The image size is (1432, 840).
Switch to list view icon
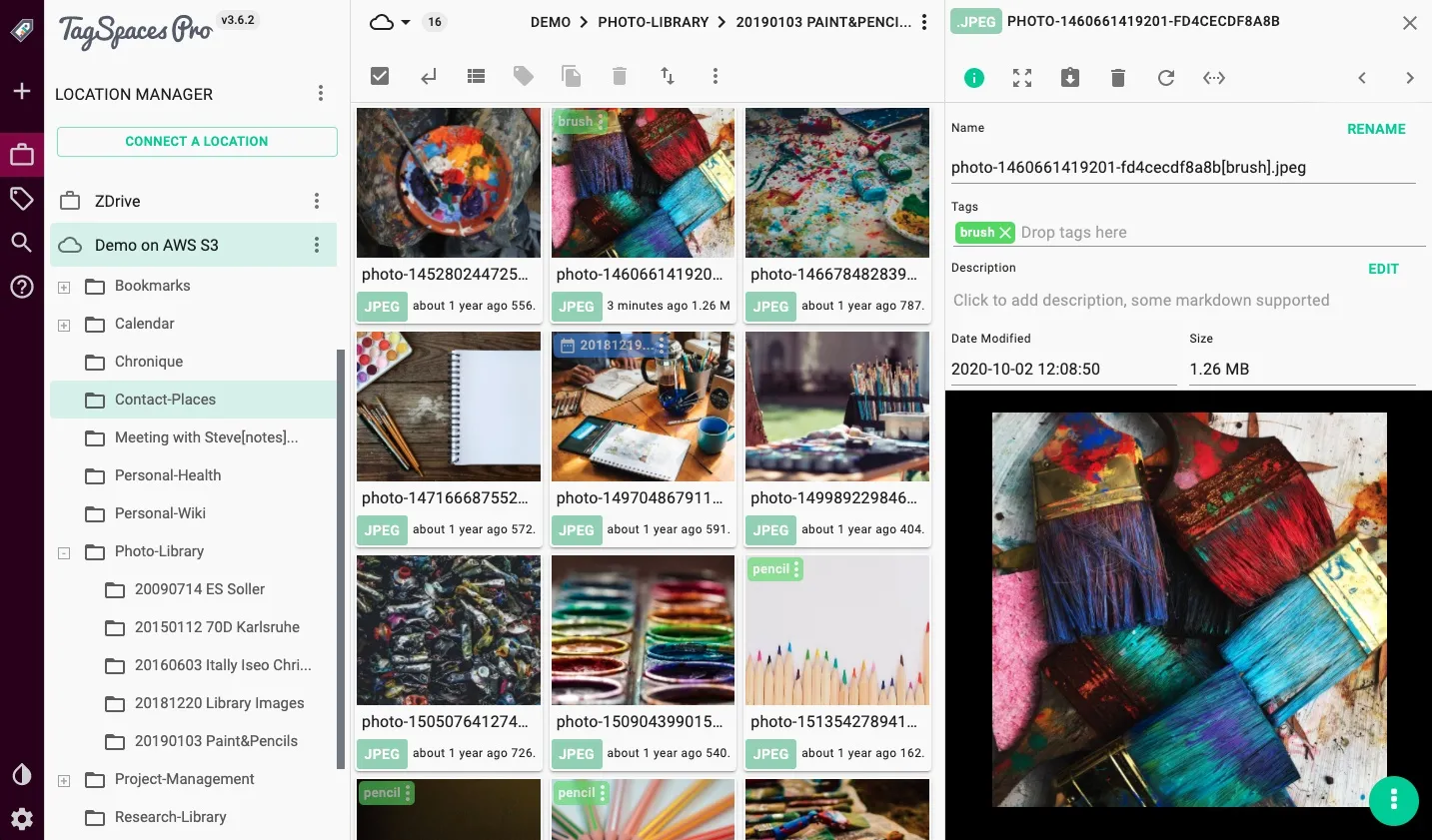(x=476, y=76)
